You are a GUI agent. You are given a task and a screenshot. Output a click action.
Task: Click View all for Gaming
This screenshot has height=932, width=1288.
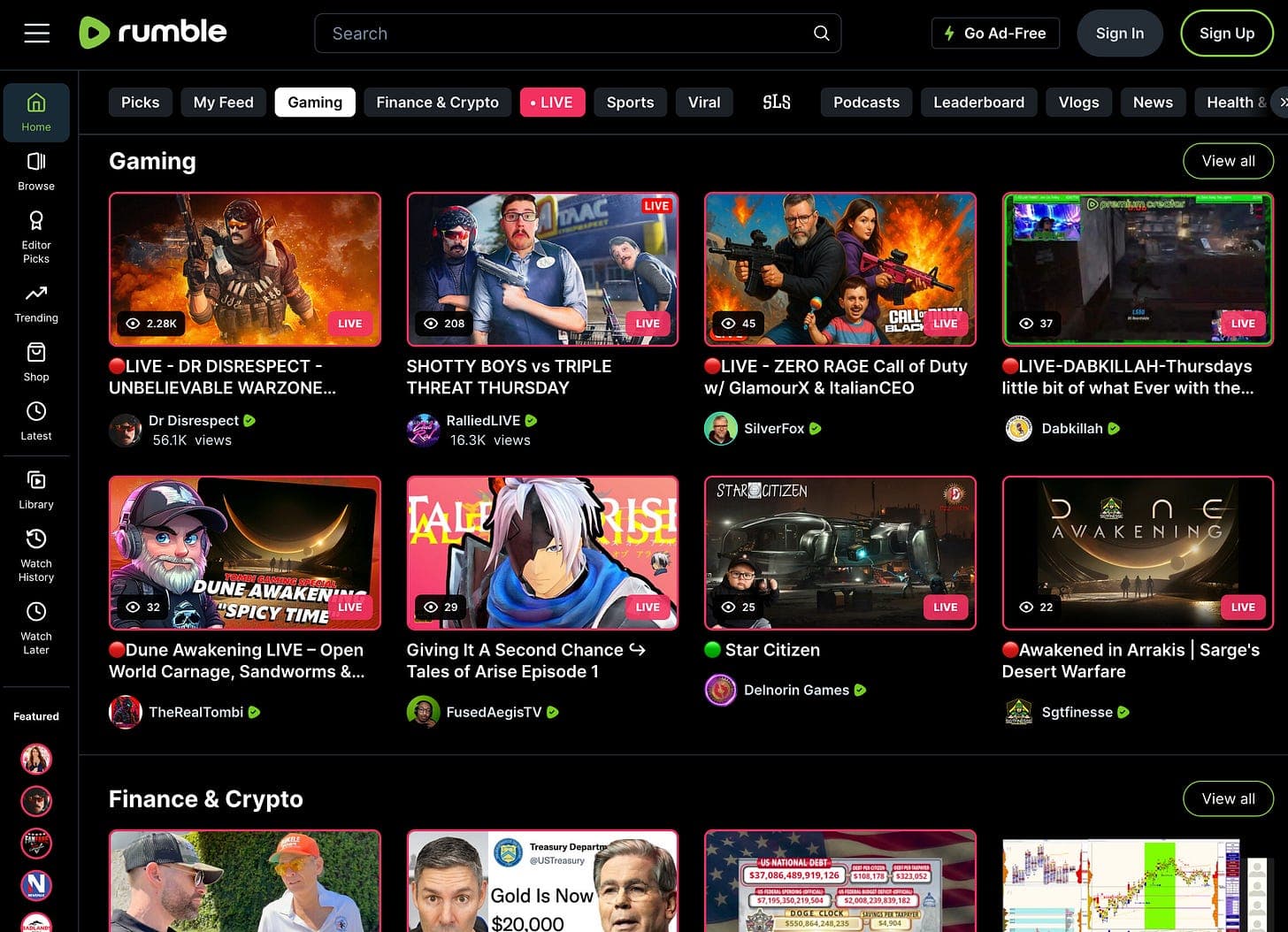1229,161
